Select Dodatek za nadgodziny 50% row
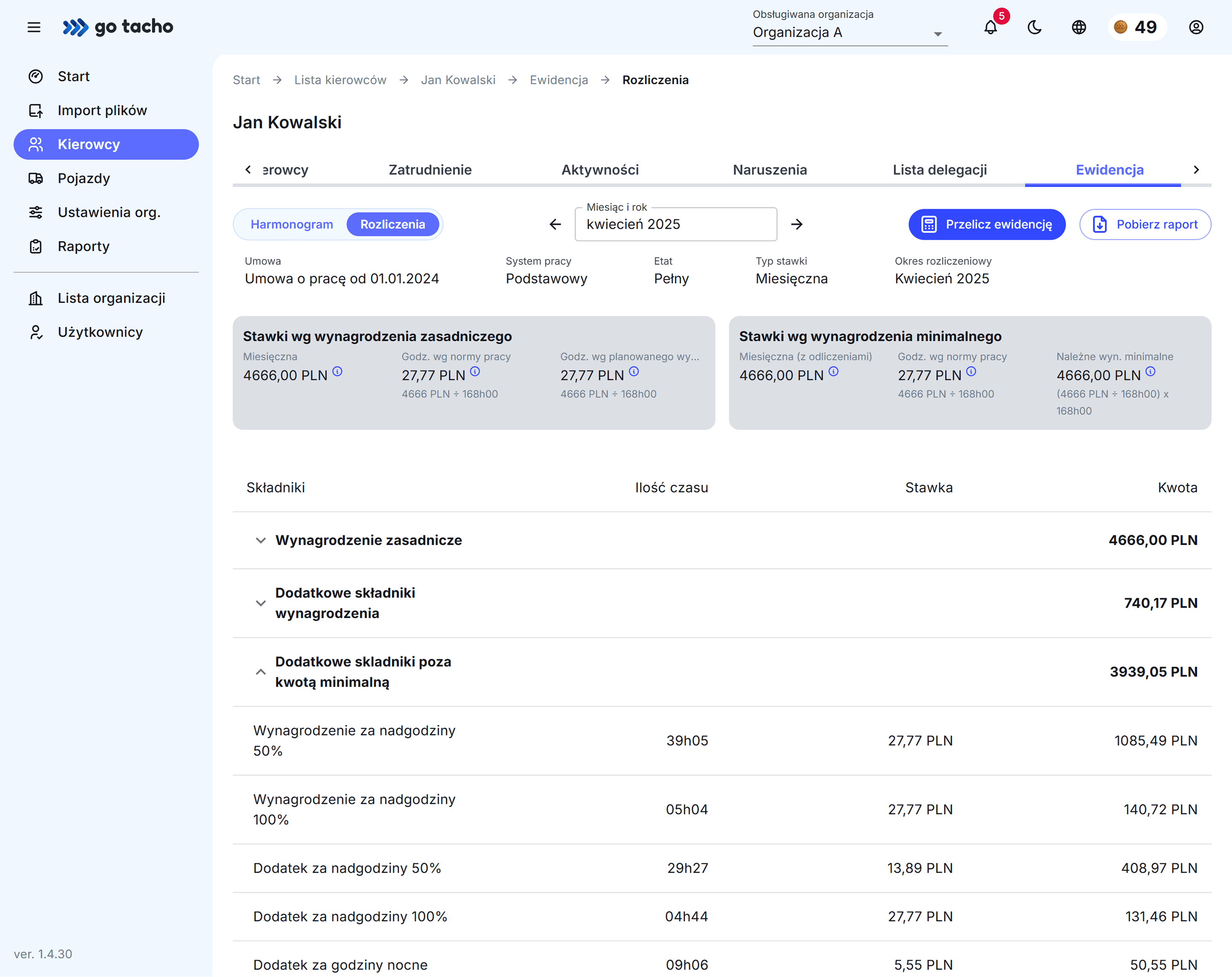Image resolution: width=1232 pixels, height=977 pixels. coord(722,868)
